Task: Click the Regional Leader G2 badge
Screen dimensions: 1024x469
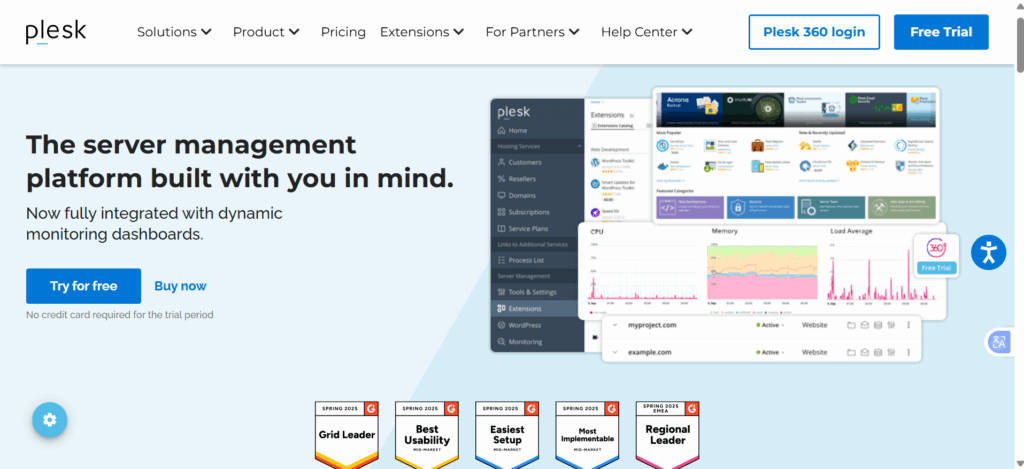Action: (667, 435)
